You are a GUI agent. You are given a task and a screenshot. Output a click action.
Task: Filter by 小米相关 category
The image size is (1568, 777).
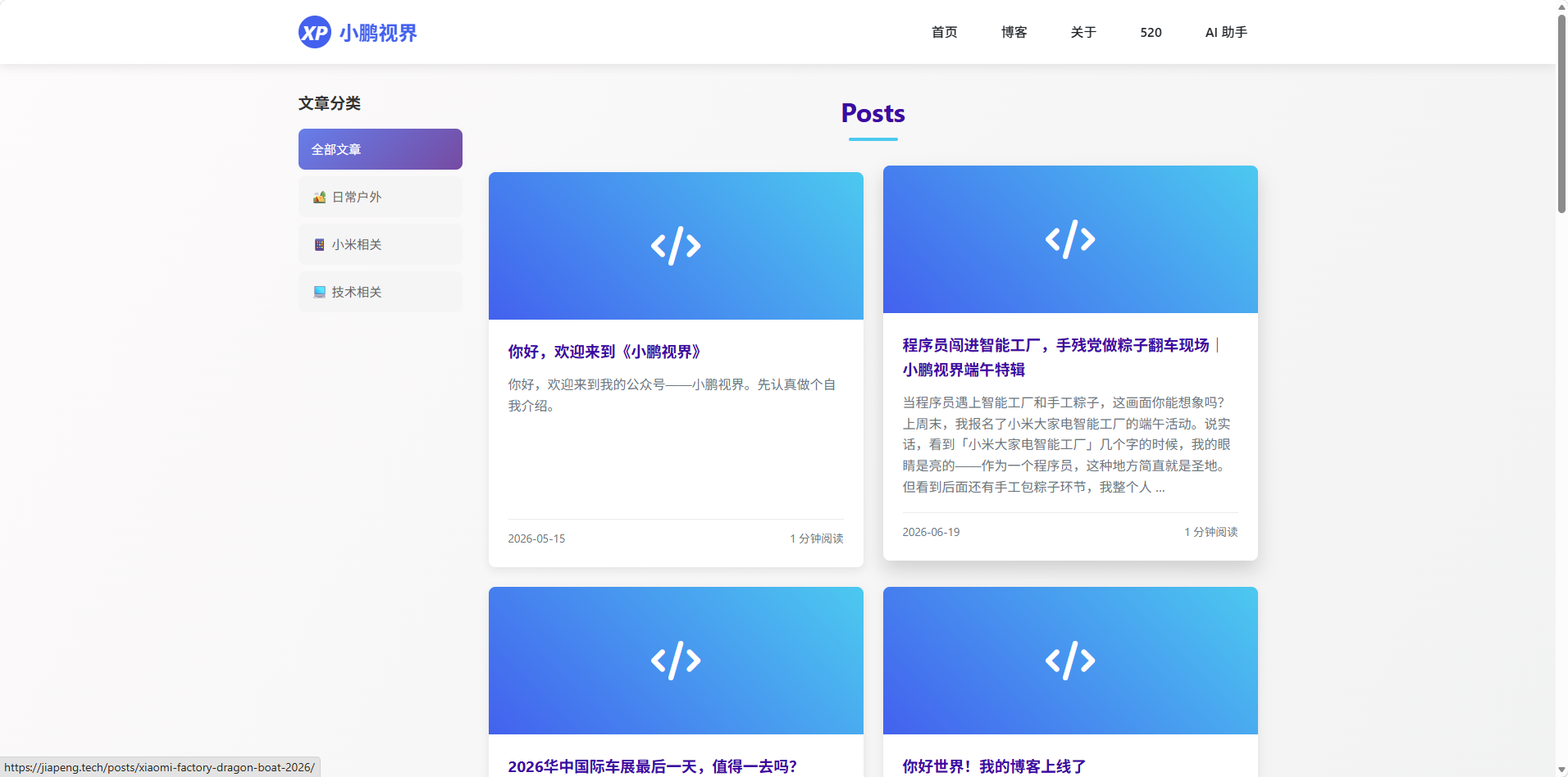pos(381,244)
